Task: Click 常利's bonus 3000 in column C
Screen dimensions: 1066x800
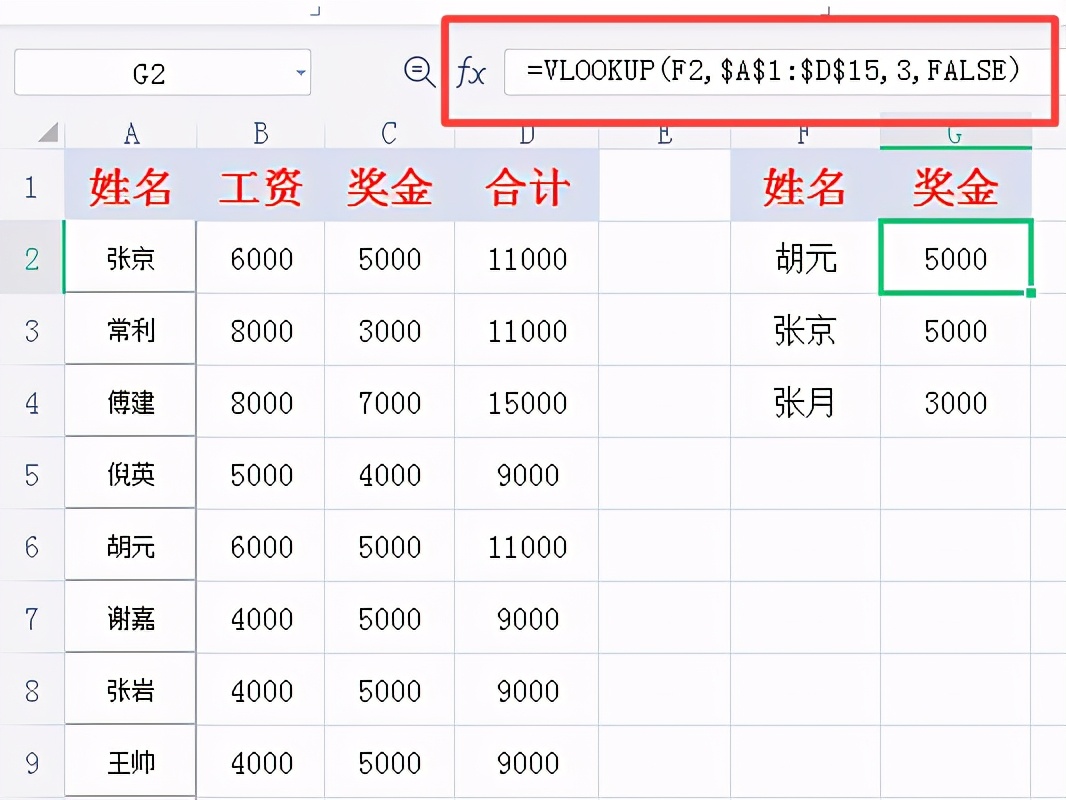Action: [x=390, y=330]
